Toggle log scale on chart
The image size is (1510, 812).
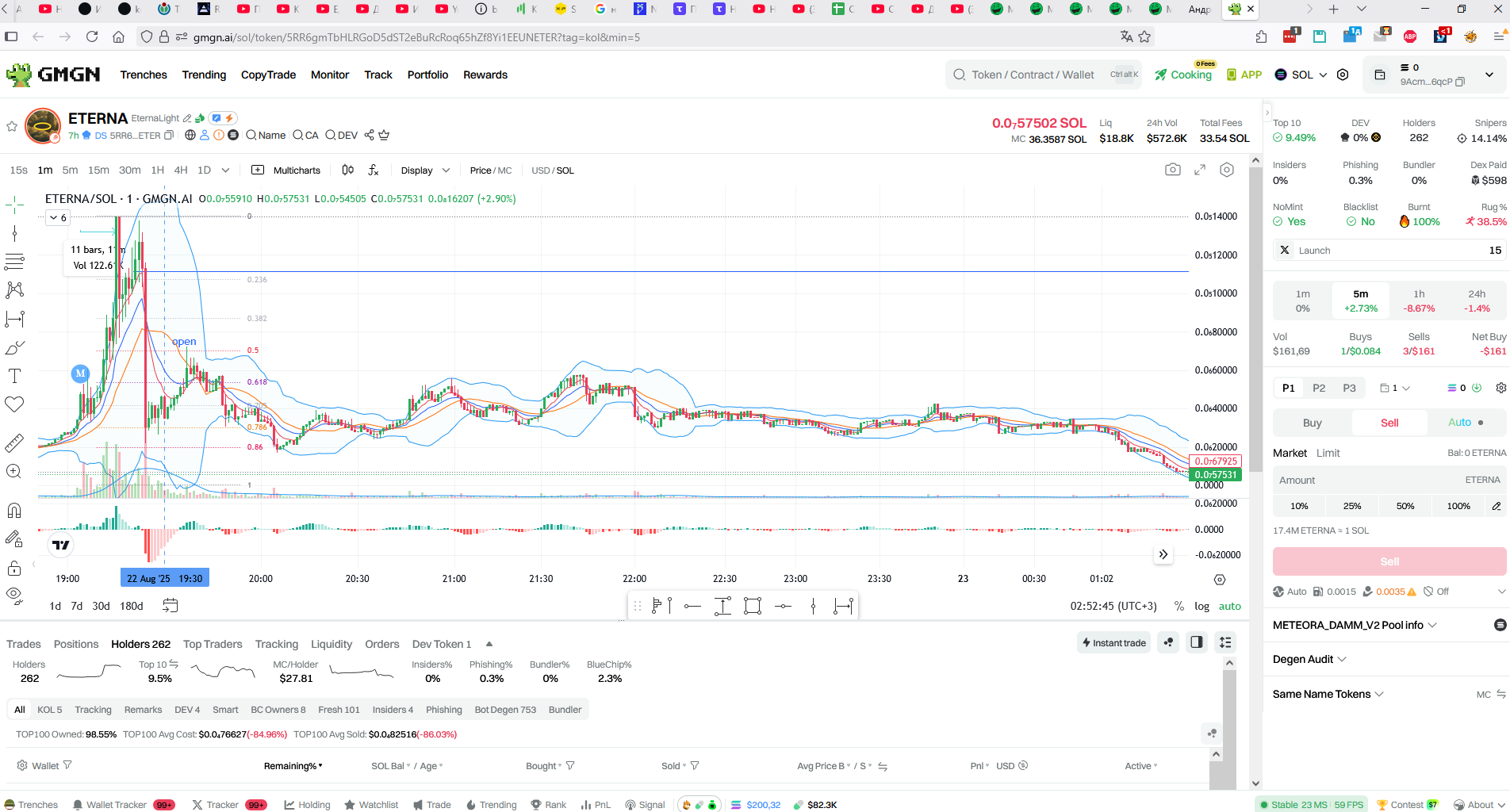(1202, 606)
